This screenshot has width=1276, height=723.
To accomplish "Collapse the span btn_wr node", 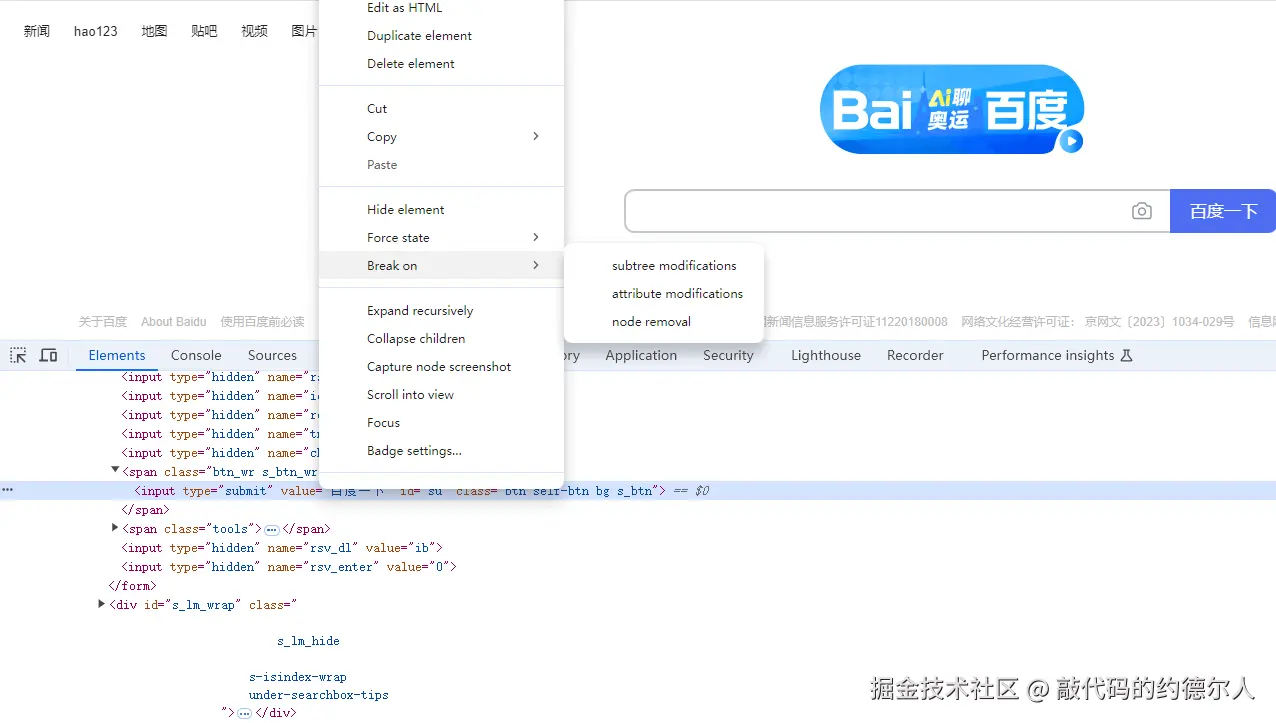I will coord(115,470).
